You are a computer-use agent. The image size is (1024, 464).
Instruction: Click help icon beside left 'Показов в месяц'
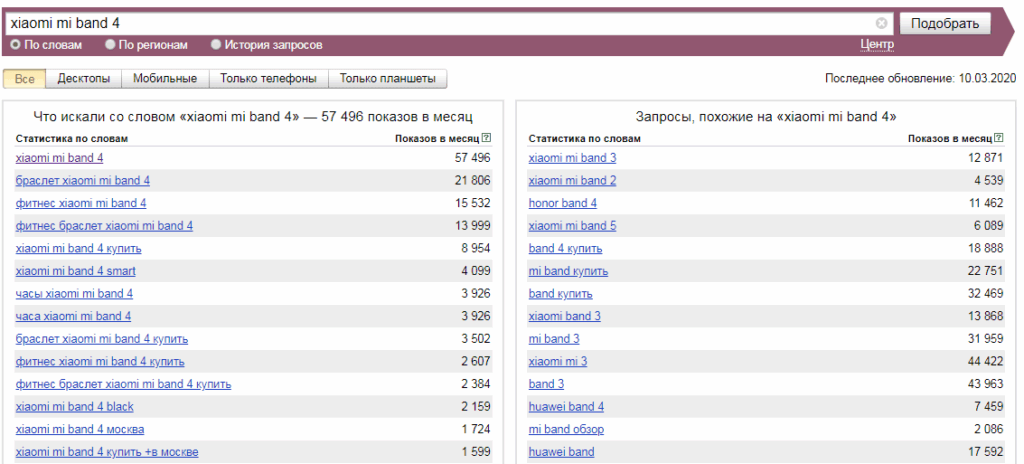[486, 138]
